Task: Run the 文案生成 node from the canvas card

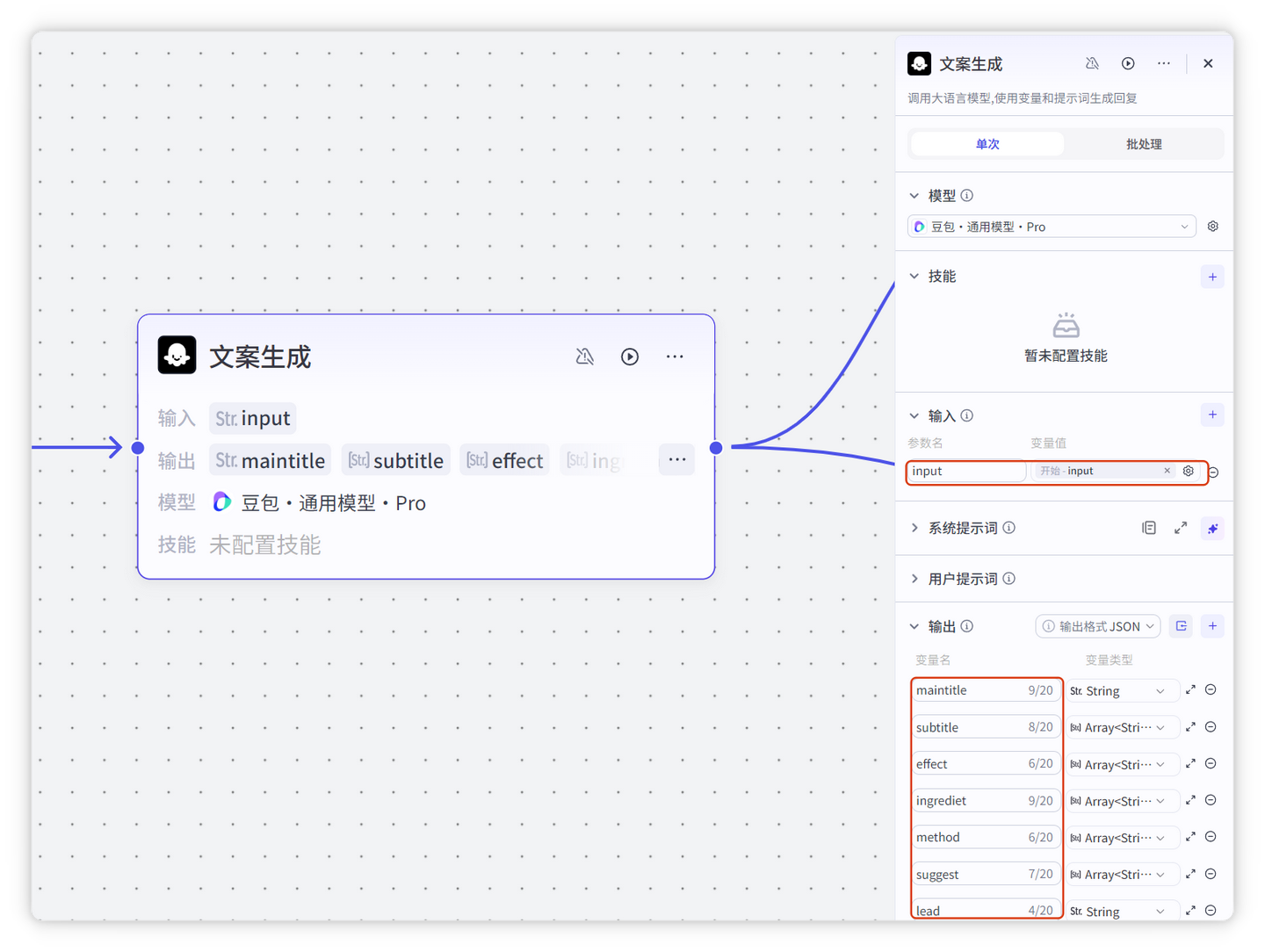Action: pos(630,357)
